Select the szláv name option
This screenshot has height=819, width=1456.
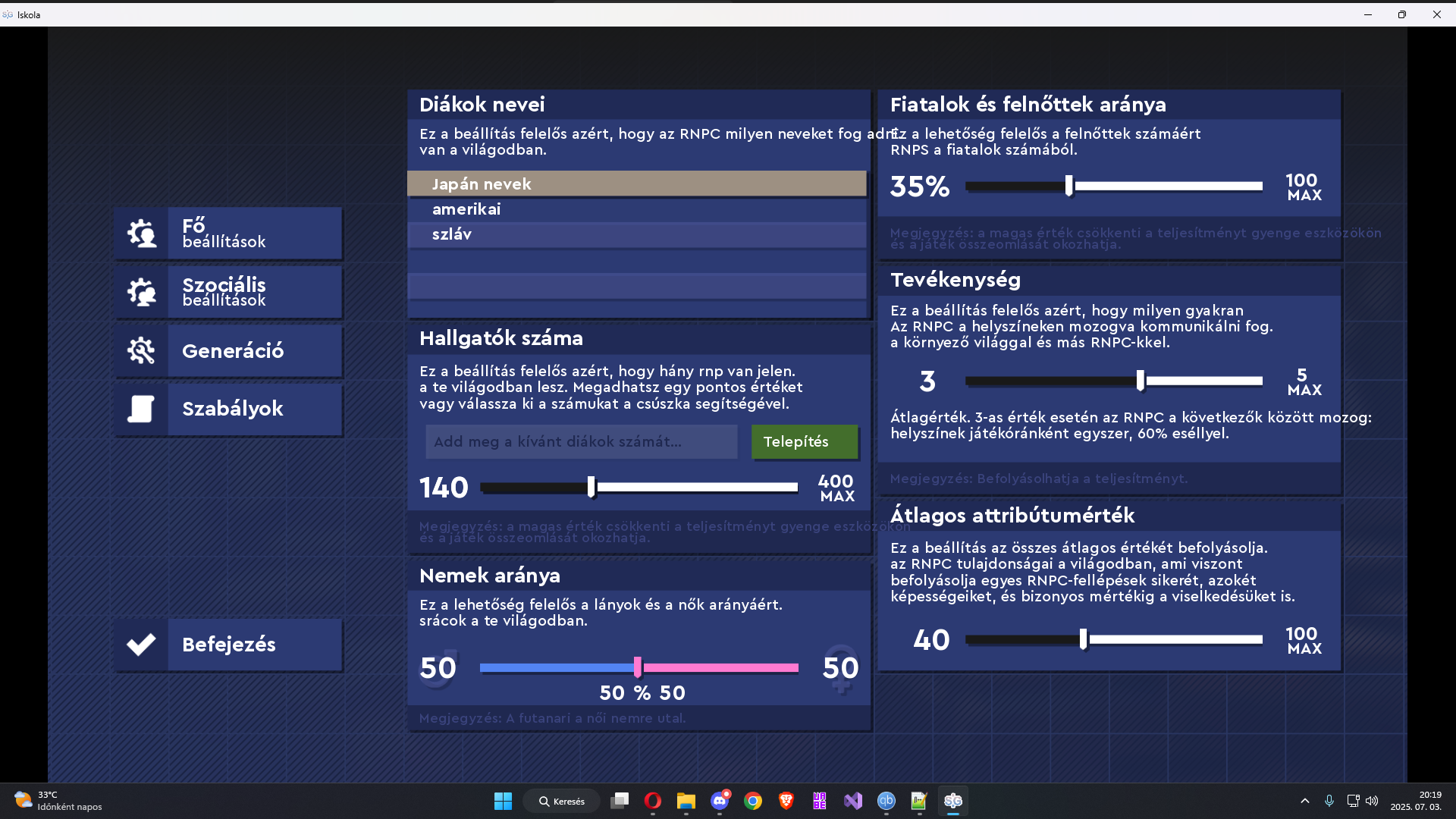[x=636, y=234]
